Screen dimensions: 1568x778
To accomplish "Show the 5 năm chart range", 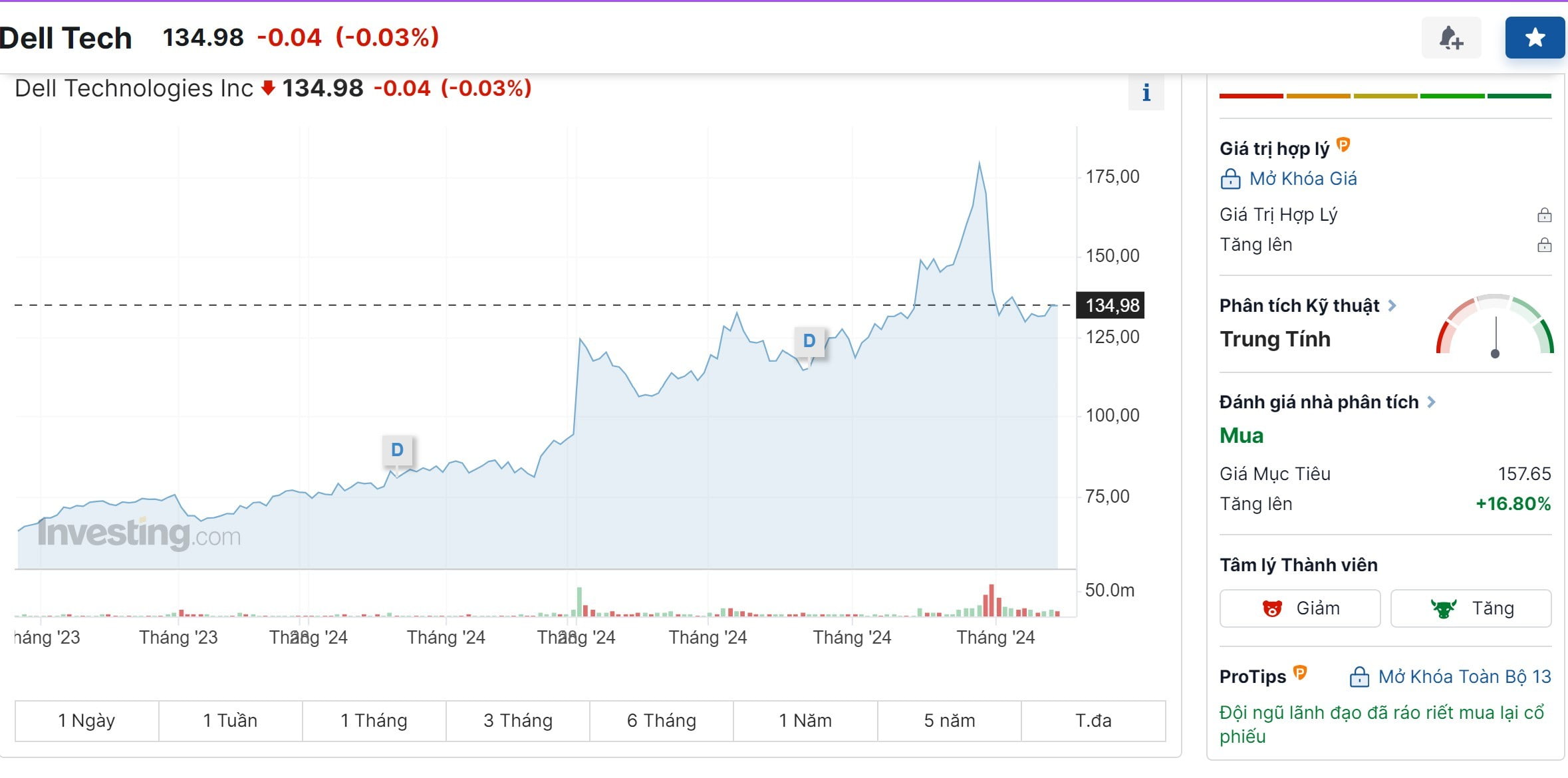I will (x=950, y=721).
